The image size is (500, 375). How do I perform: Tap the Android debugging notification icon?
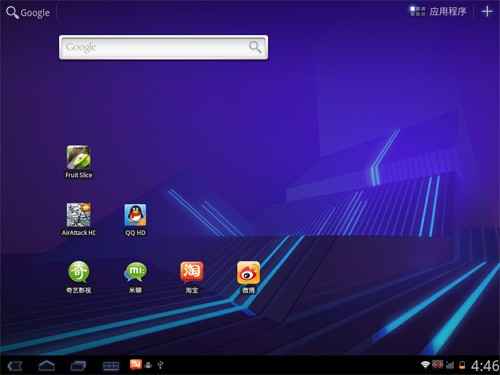pyautogui.click(x=149, y=366)
